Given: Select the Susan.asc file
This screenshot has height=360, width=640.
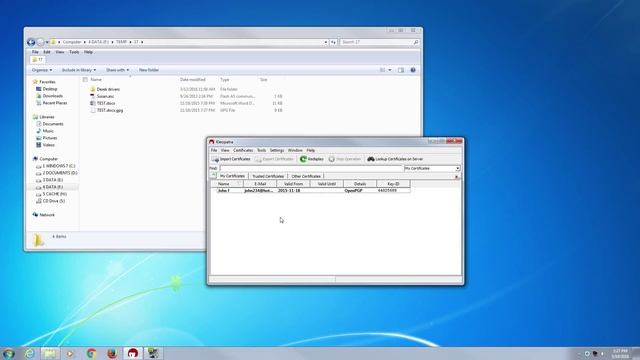Looking at the screenshot, I should pyautogui.click(x=105, y=96).
